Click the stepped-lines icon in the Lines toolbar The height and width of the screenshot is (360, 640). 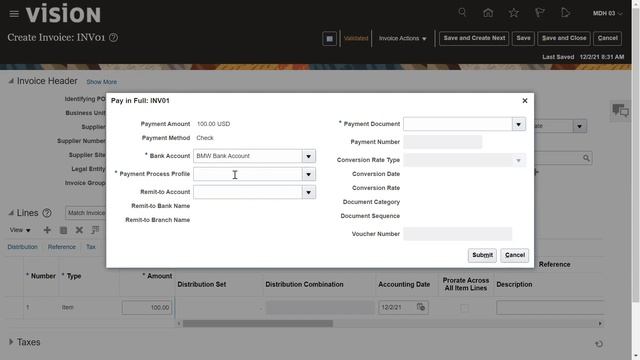[x=95, y=230]
